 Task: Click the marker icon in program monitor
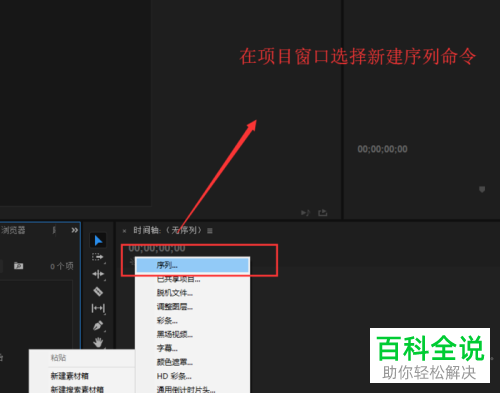pyautogui.click(x=482, y=189)
